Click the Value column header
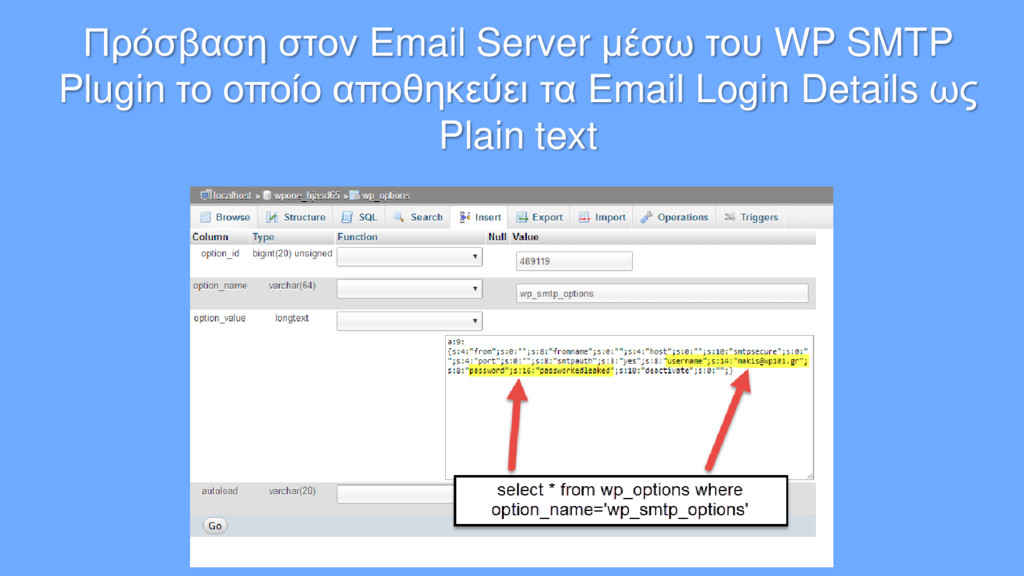 525,237
